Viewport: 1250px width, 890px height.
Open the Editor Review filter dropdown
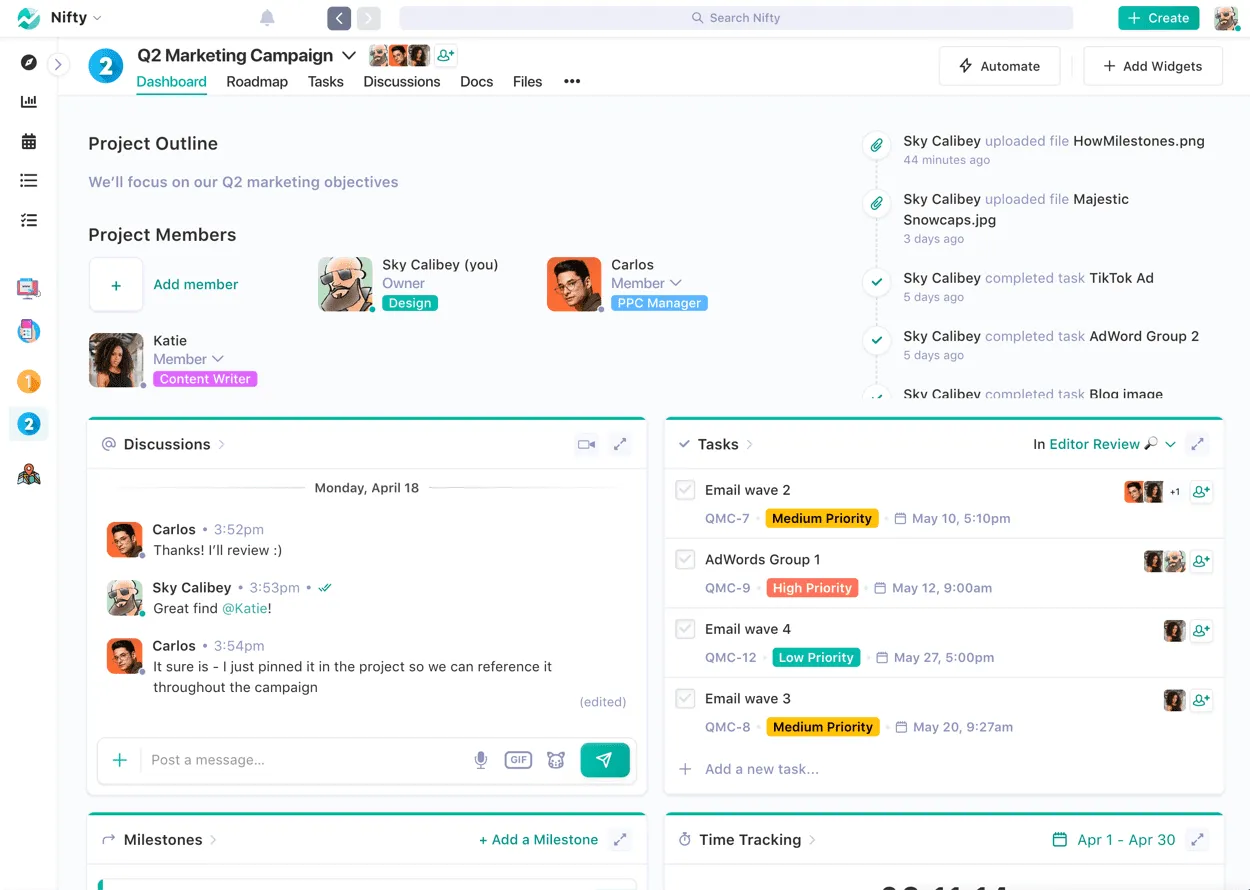tap(1170, 444)
